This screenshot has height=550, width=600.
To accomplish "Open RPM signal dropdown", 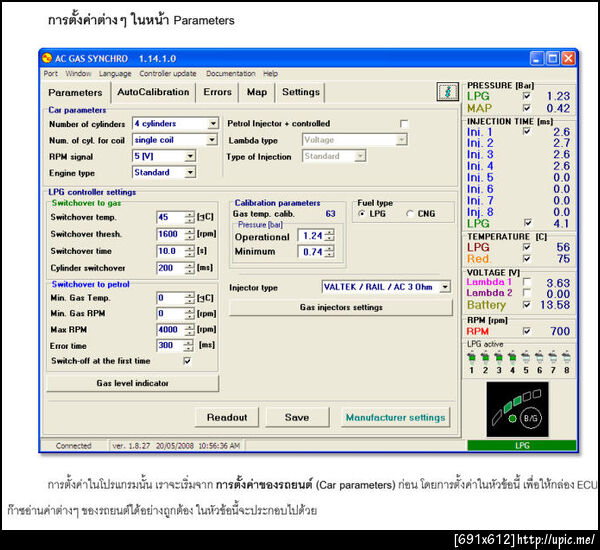I will [x=190, y=156].
